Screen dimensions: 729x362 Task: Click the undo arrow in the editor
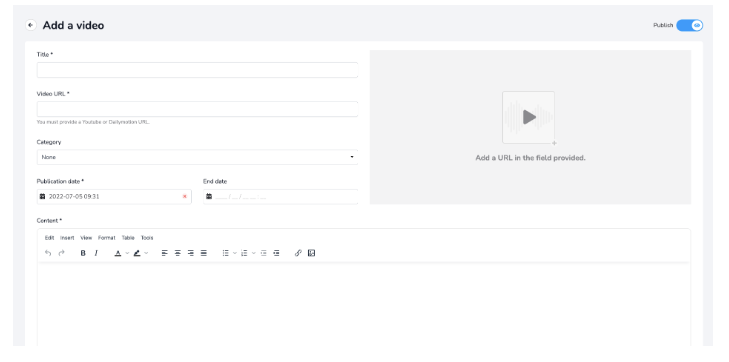click(x=48, y=253)
